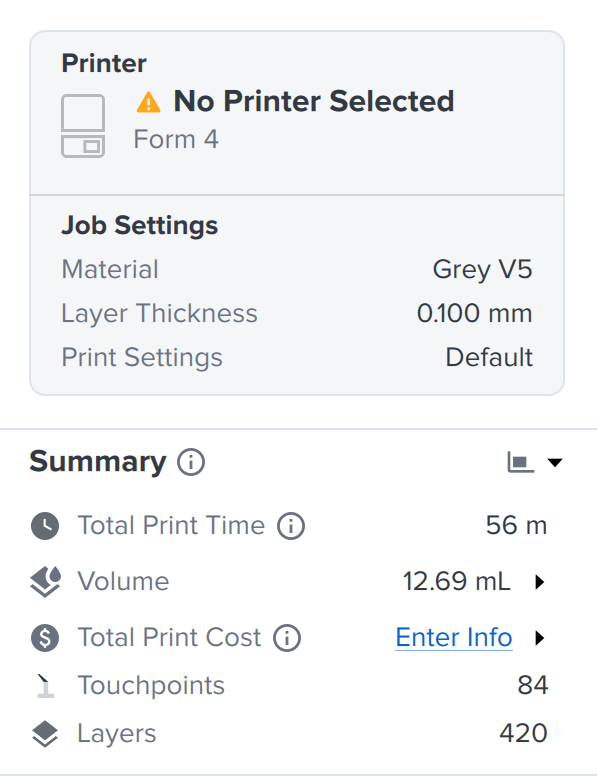
Task: Click the Touchpoints support icon
Action: tap(45, 686)
